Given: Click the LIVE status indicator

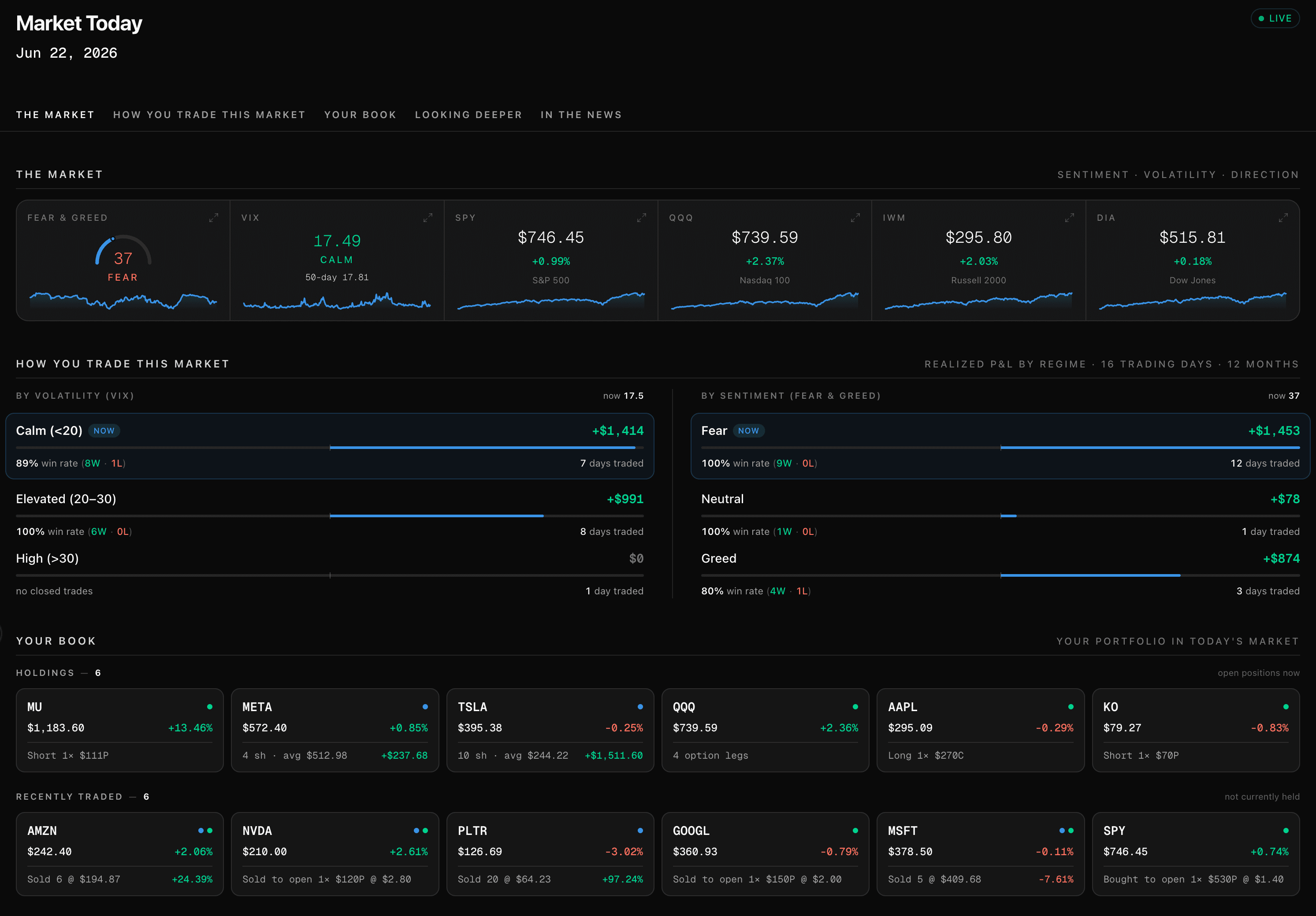Looking at the screenshot, I should [1275, 19].
